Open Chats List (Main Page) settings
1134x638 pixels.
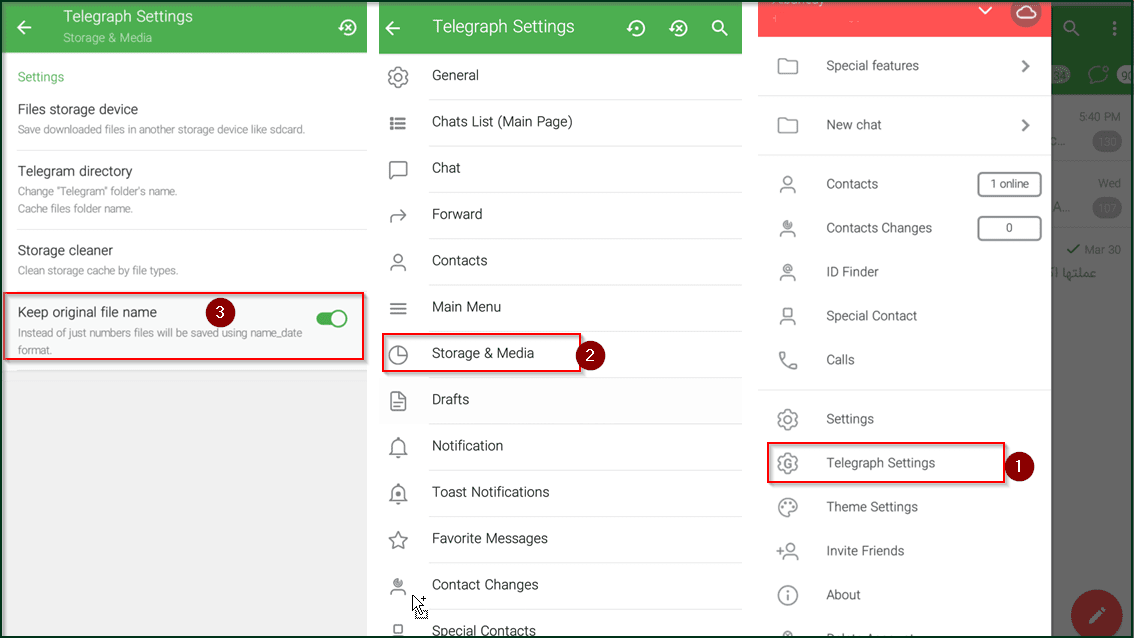[x=560, y=122]
